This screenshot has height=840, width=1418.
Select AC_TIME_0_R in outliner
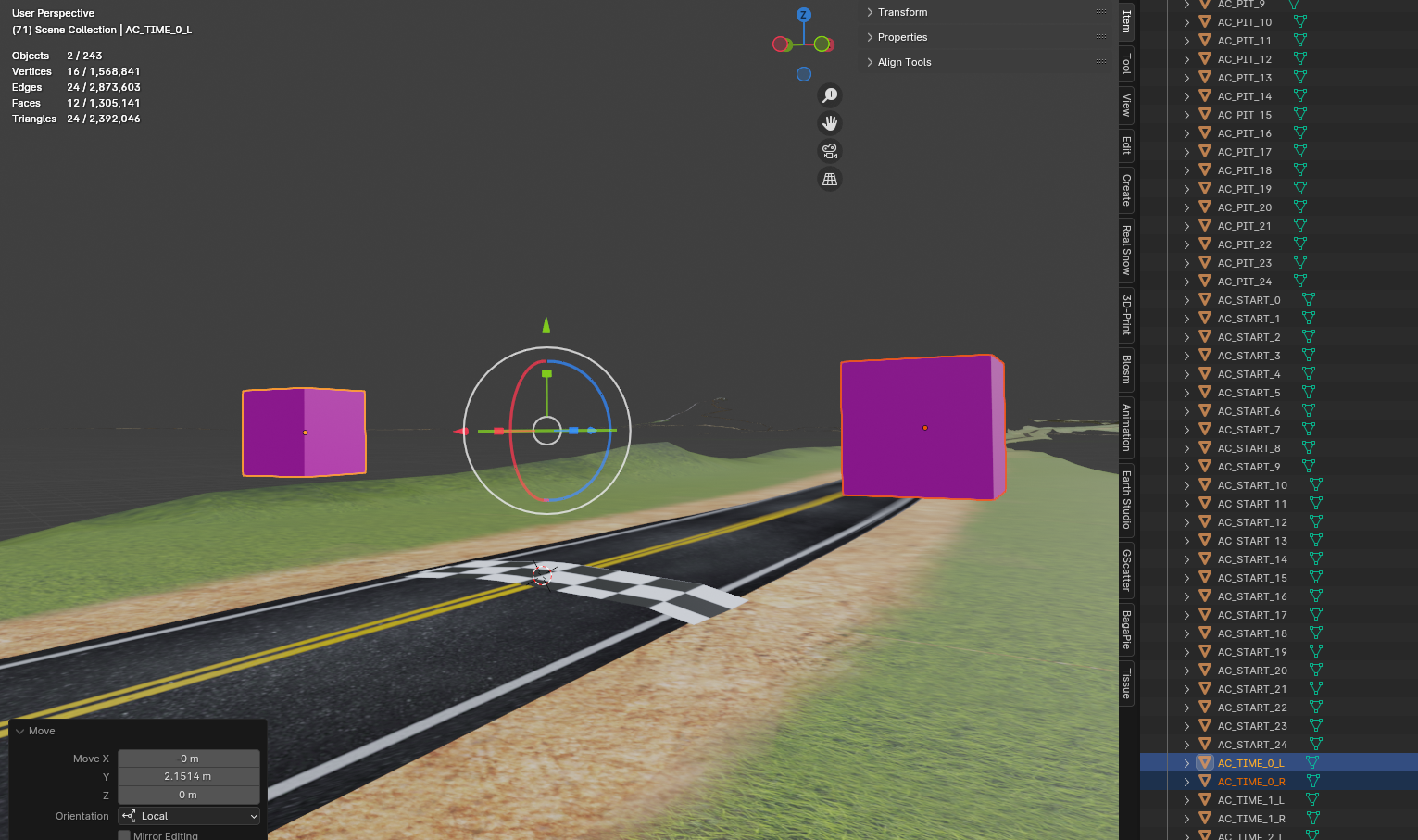[1251, 782]
